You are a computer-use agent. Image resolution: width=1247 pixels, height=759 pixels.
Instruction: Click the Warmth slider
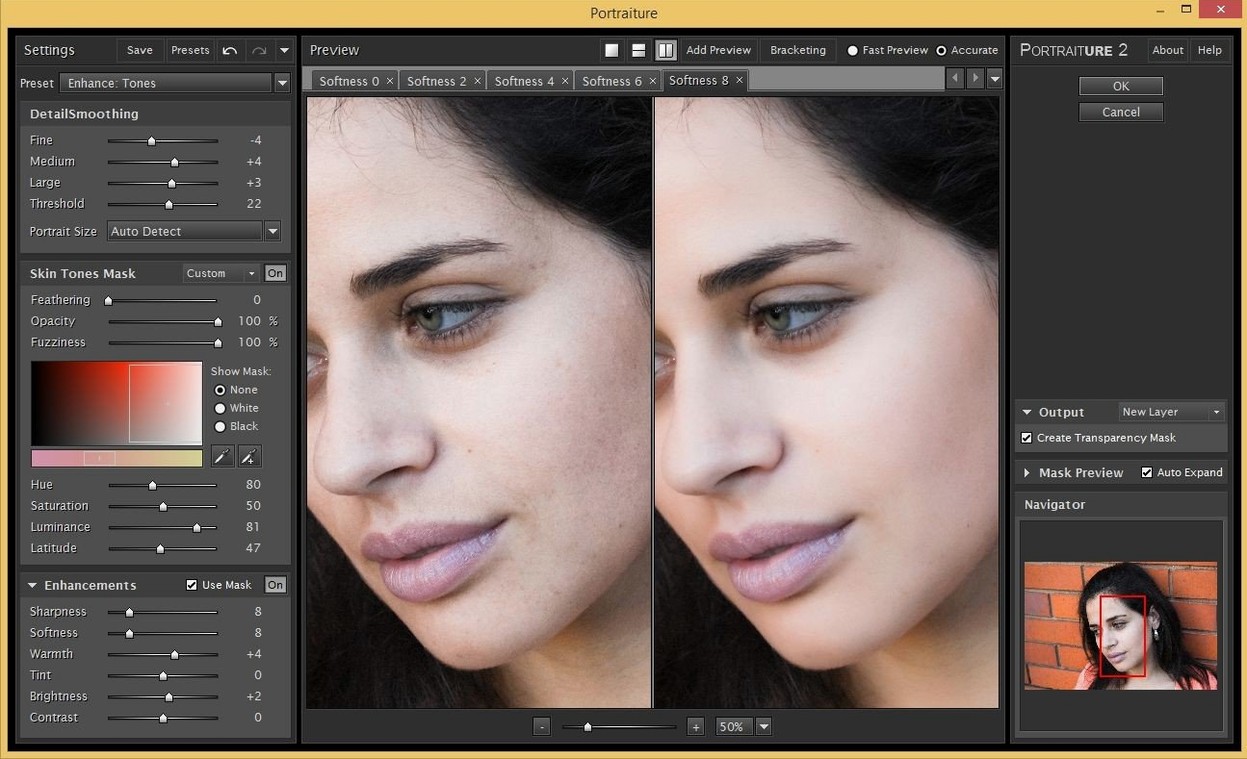coord(162,654)
